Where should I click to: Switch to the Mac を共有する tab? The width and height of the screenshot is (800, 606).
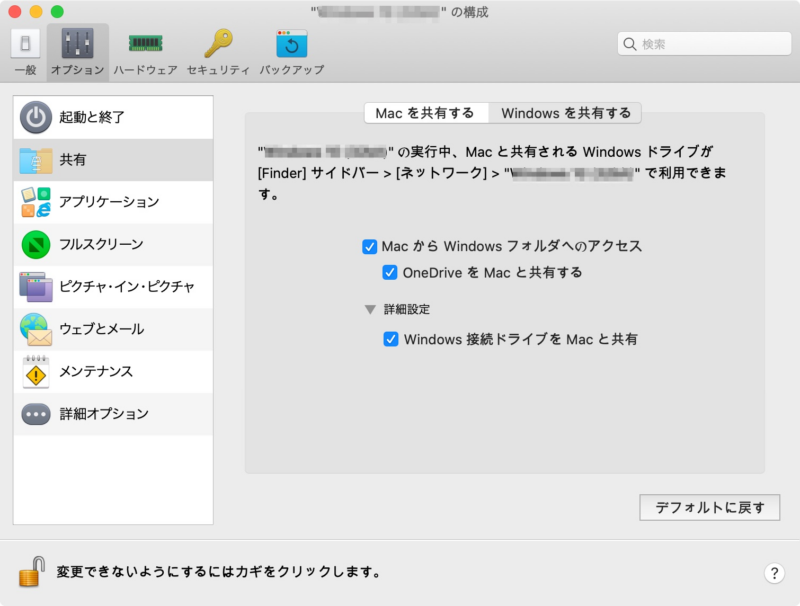(x=426, y=113)
